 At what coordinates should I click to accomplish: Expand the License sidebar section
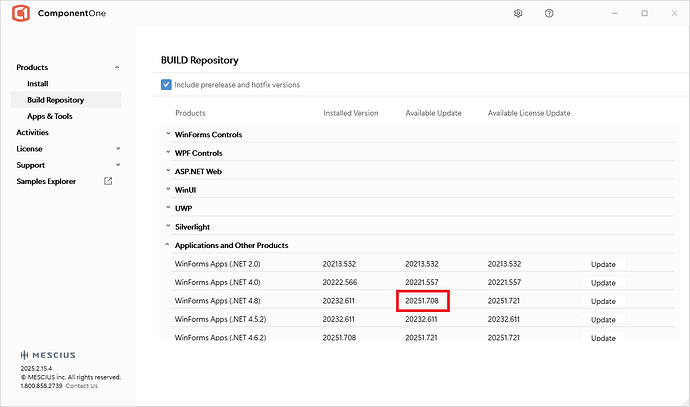117,149
